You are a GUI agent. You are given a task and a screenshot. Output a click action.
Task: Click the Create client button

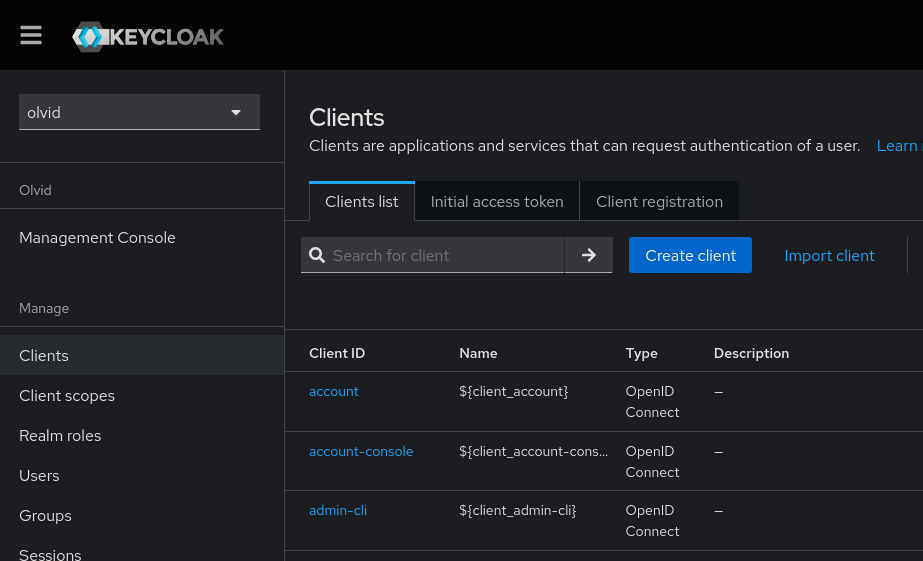(x=690, y=255)
